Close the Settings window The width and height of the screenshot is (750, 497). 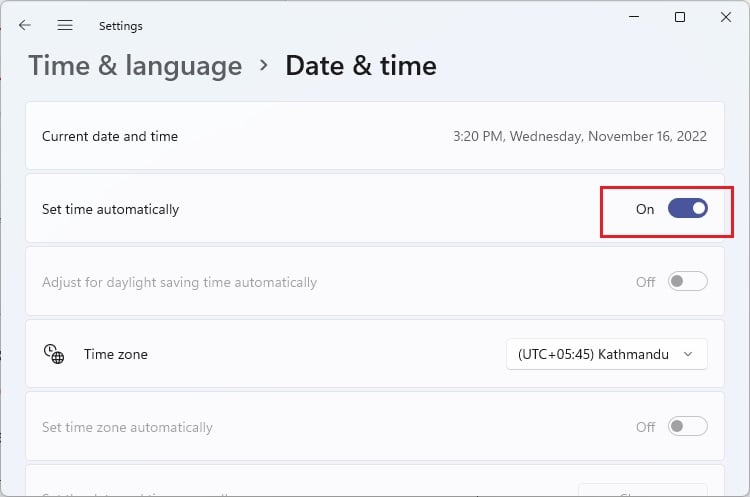pyautogui.click(x=726, y=17)
